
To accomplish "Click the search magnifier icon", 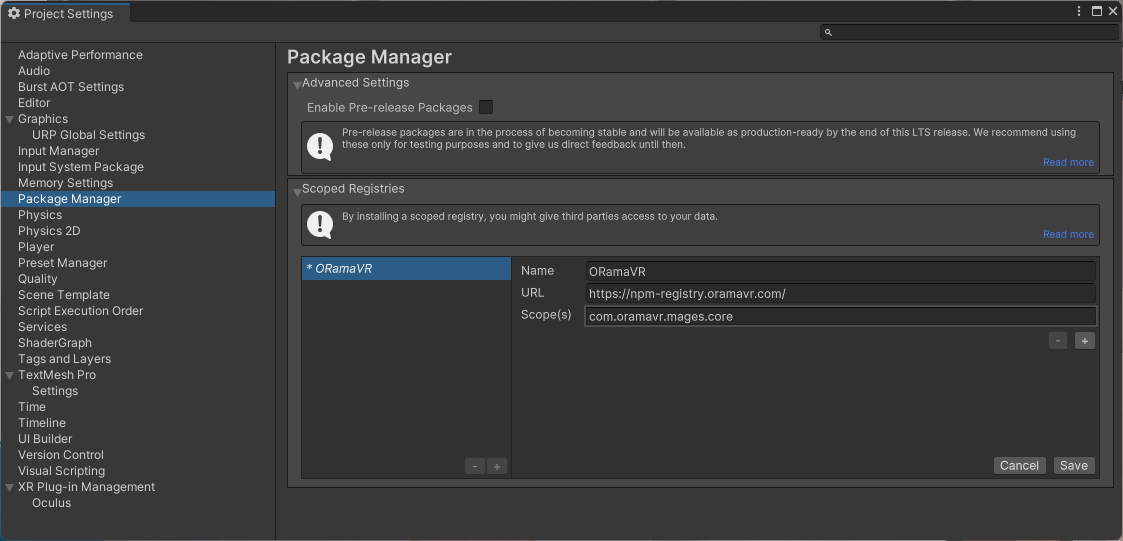I will click(828, 33).
